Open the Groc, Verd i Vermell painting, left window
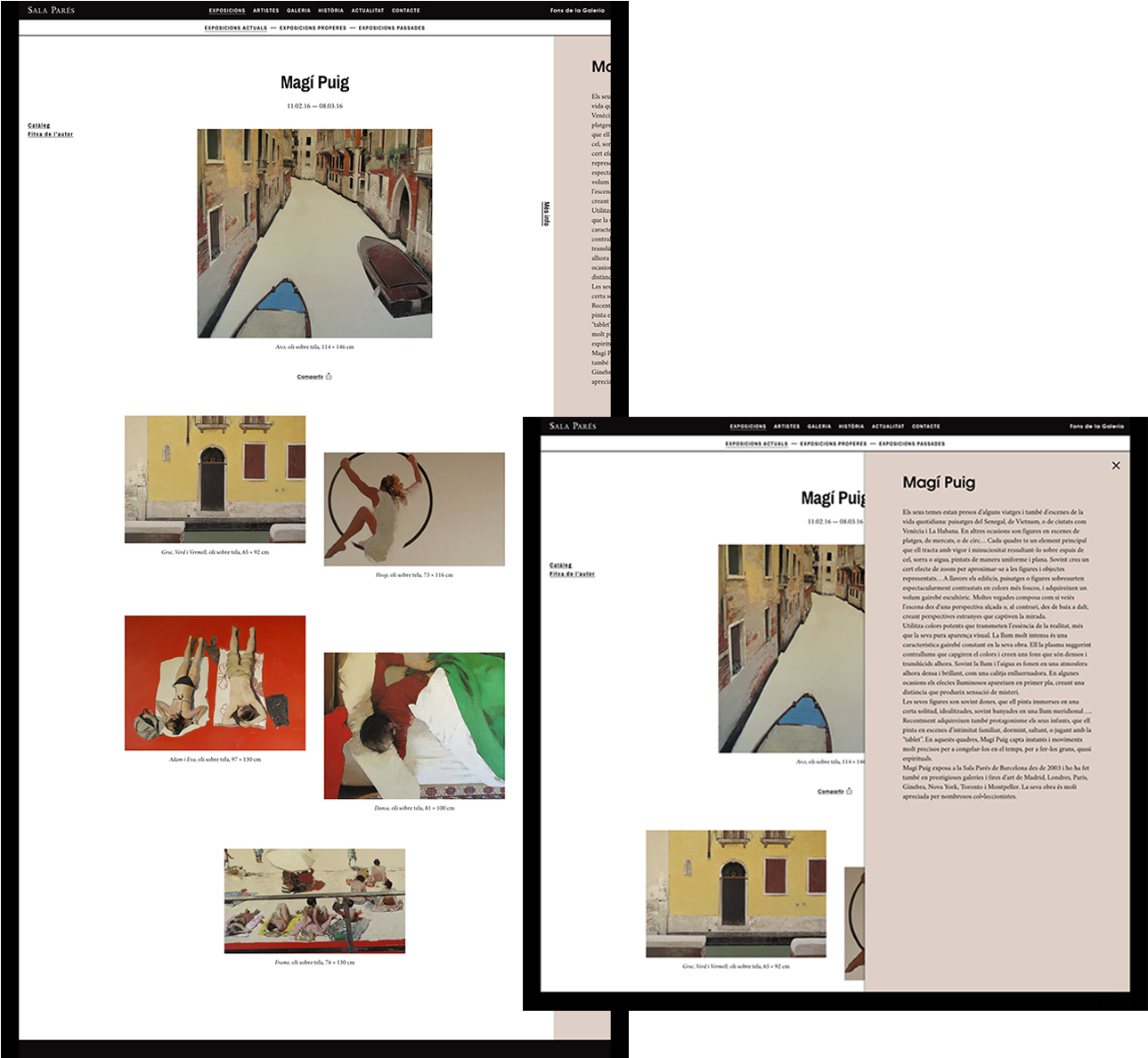The image size is (1148, 1058). (215, 479)
